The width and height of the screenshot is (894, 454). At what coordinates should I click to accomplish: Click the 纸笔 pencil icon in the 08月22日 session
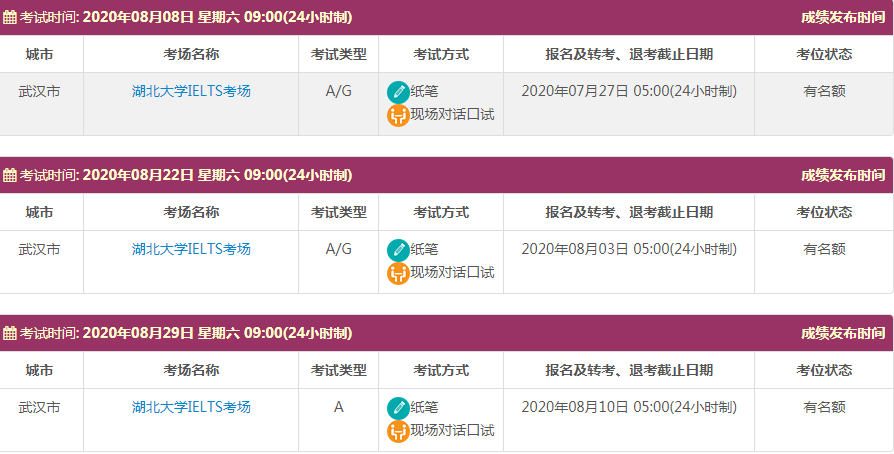[398, 250]
